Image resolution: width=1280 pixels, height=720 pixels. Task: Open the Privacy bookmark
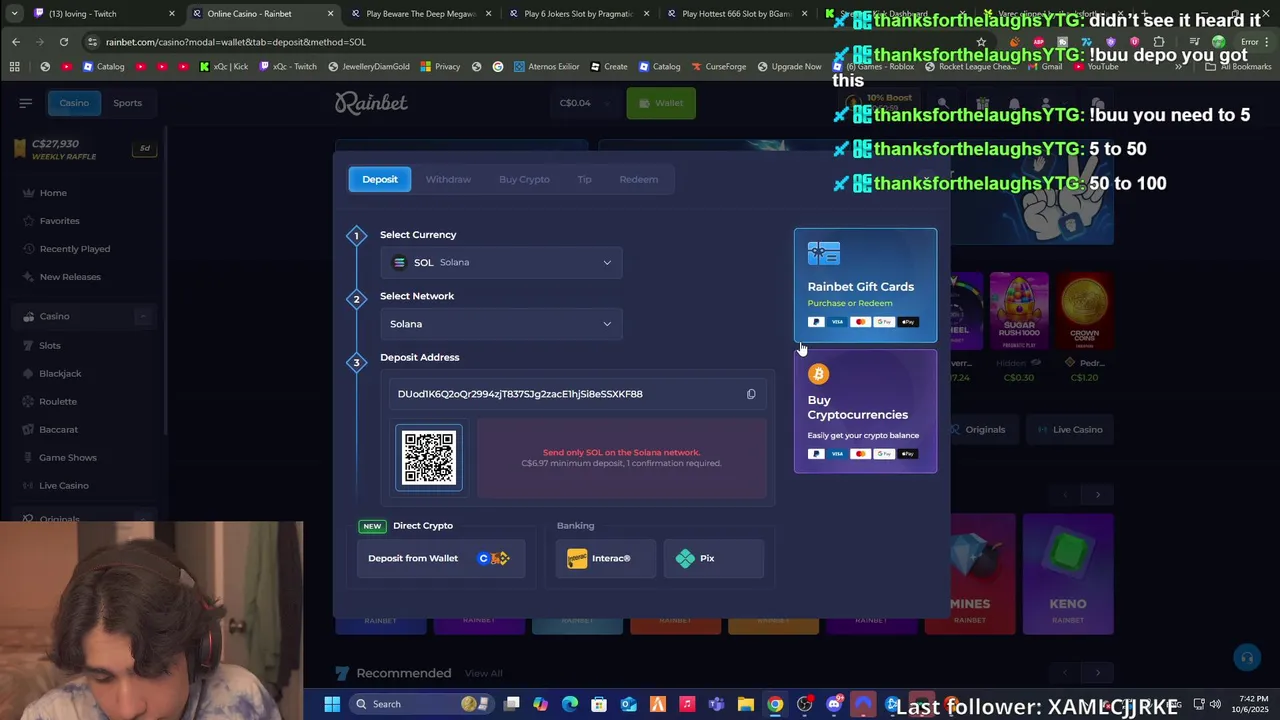[x=440, y=67]
